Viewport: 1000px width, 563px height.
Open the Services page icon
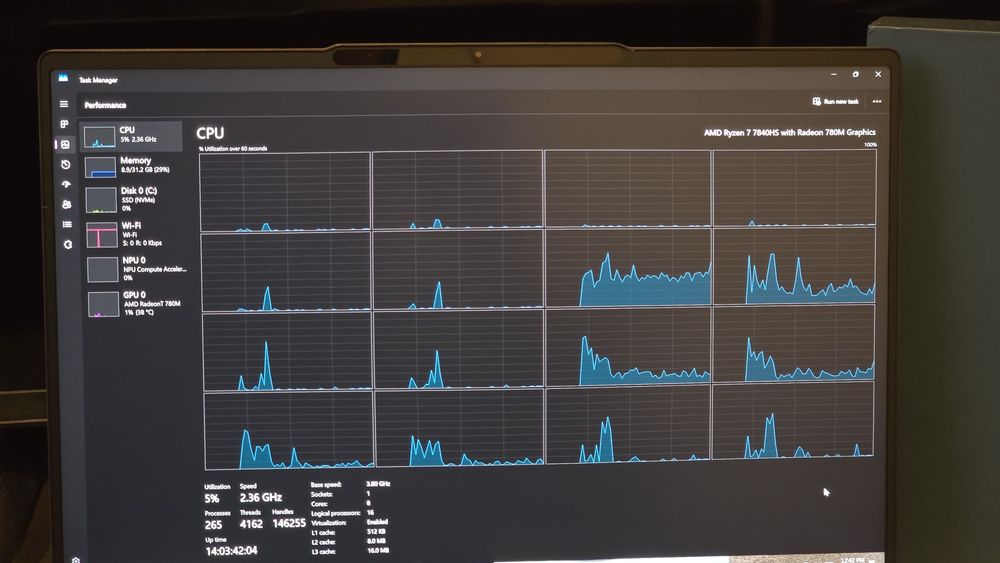coord(68,244)
